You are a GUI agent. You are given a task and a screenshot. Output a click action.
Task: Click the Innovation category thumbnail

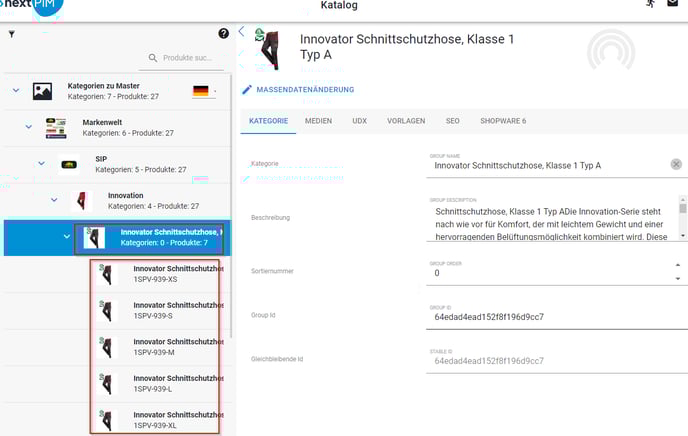[82, 201]
